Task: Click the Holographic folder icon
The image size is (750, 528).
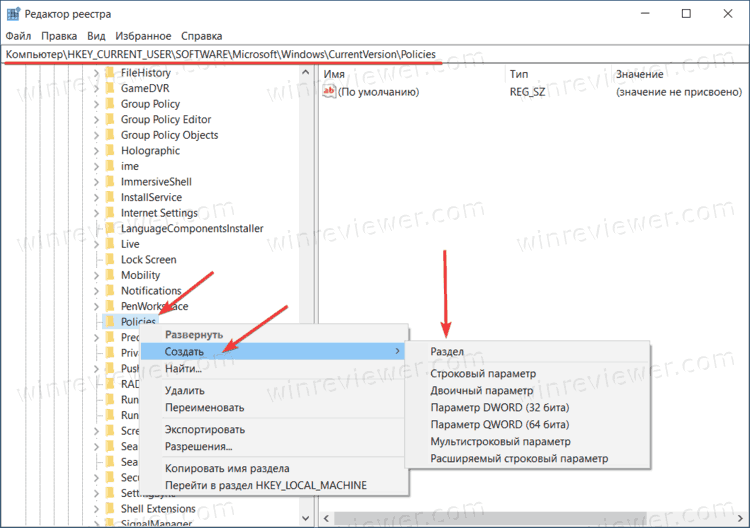Action: pos(110,151)
